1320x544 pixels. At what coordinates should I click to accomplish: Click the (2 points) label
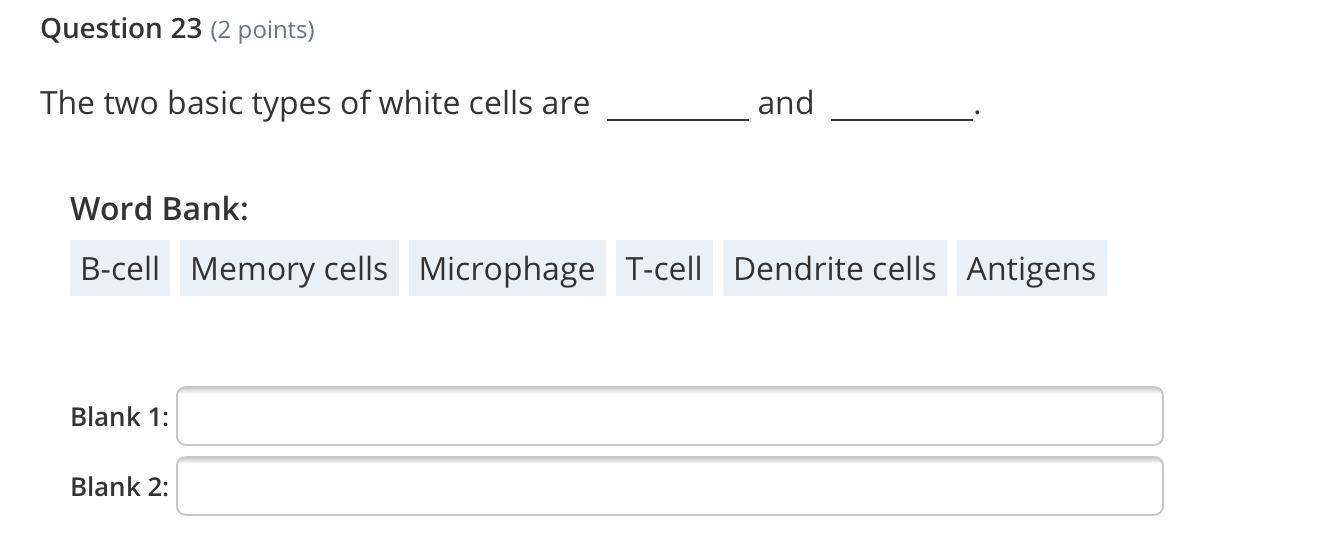pos(263,30)
